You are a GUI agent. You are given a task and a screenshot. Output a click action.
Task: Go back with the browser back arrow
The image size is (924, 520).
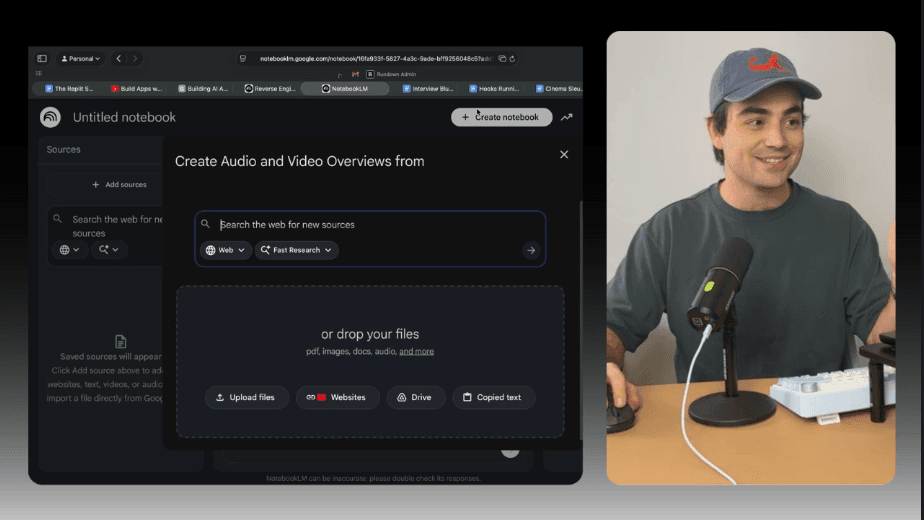119,58
